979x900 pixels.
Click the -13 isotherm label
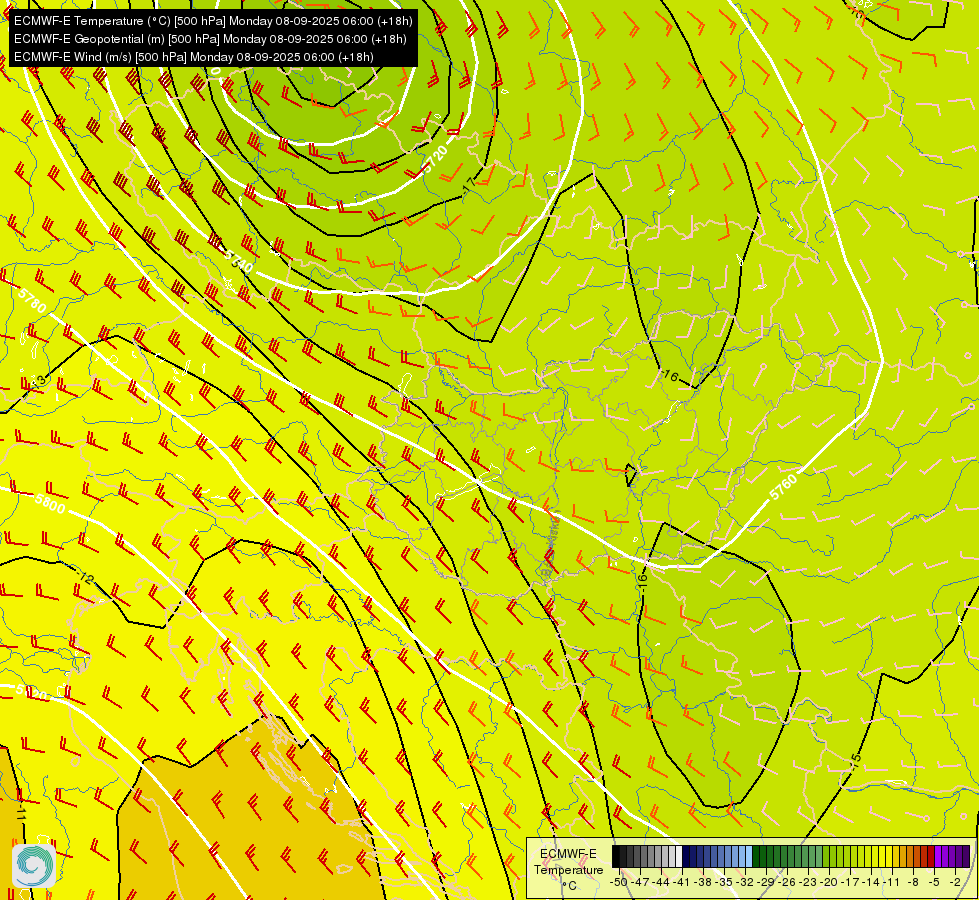pyautogui.click(x=37, y=380)
